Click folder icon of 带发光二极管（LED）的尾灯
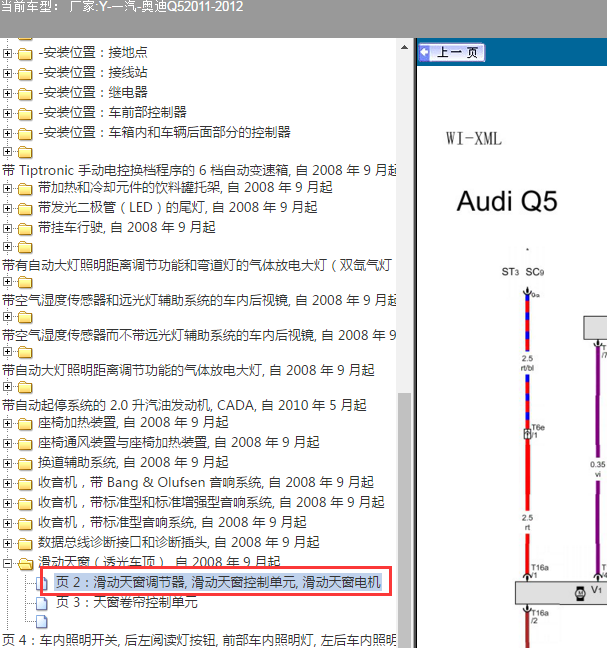 [x=25, y=209]
